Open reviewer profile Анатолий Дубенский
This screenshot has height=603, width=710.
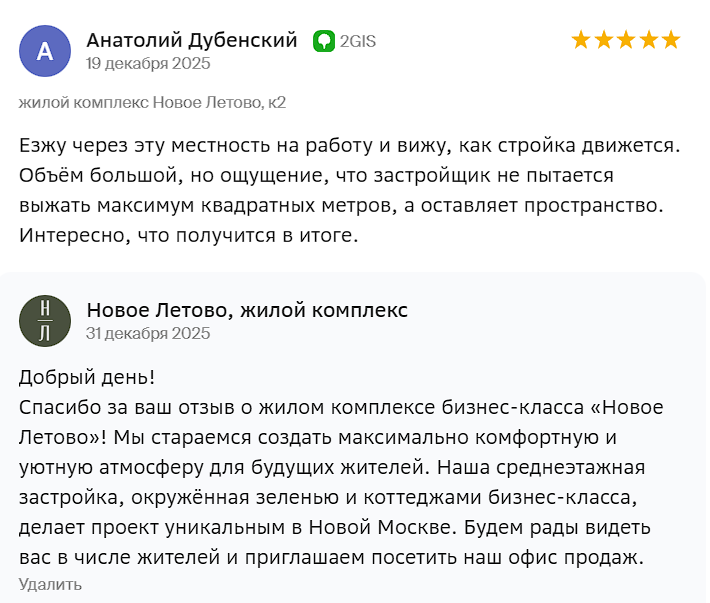(x=192, y=40)
